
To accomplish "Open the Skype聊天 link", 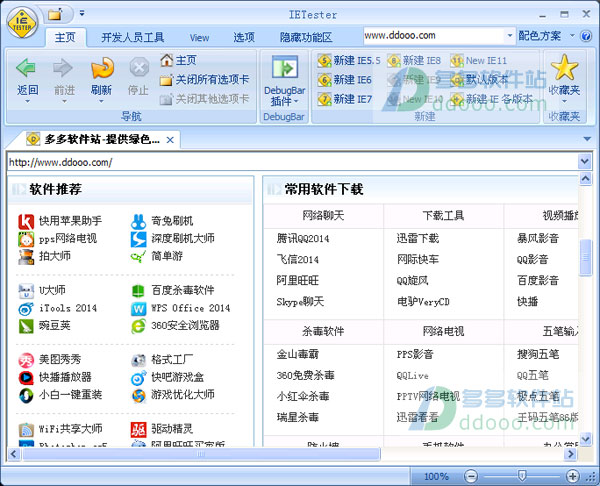I will click(300, 302).
